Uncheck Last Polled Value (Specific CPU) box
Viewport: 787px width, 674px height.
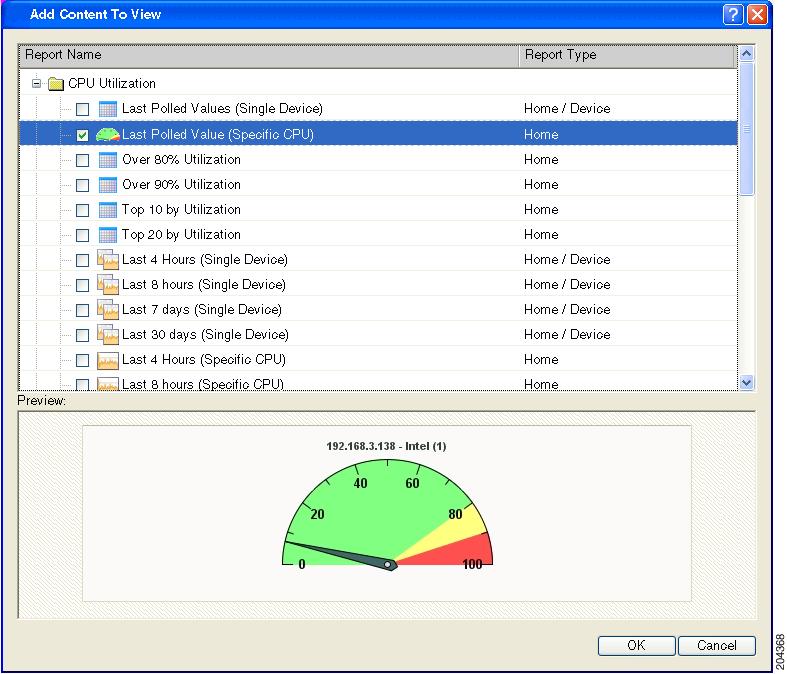[x=82, y=134]
